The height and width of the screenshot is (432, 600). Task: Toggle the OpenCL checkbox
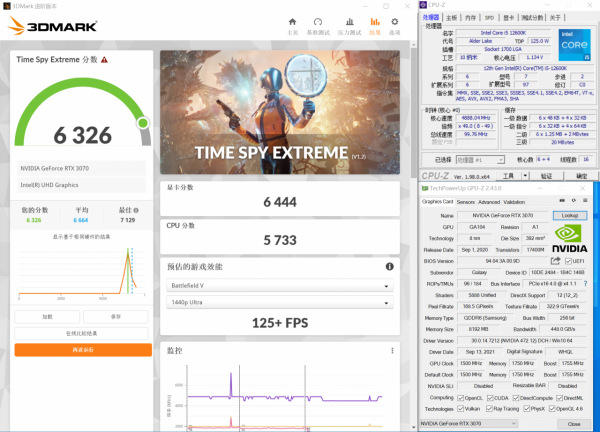(461, 398)
